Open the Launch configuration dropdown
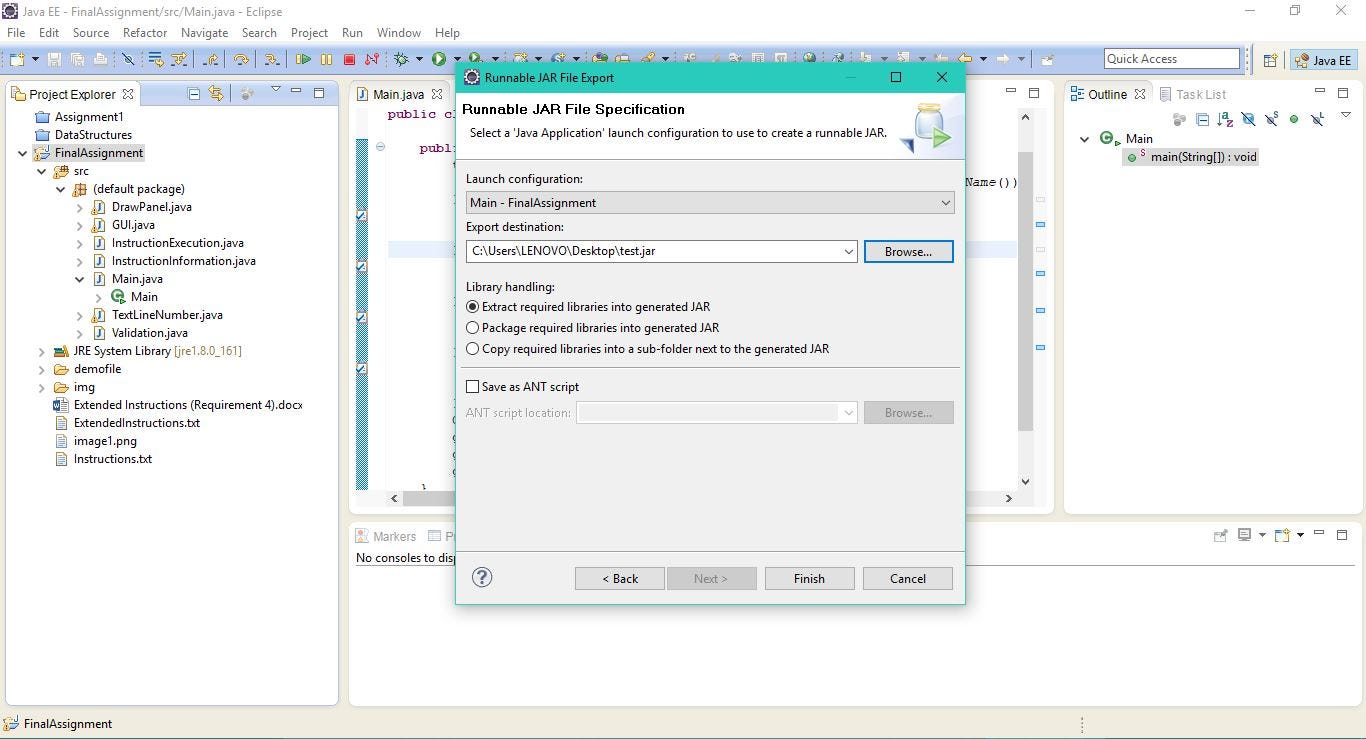The height and width of the screenshot is (739, 1366). coord(945,202)
